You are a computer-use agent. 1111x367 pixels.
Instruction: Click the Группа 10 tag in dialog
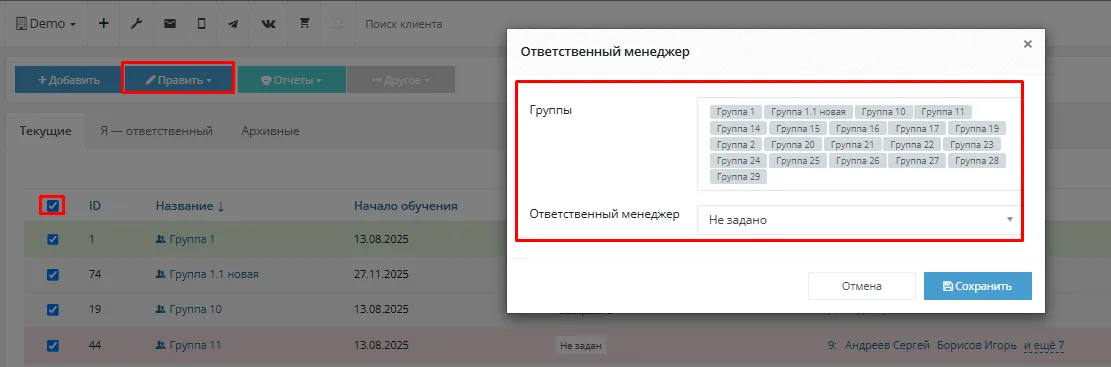[x=883, y=112]
